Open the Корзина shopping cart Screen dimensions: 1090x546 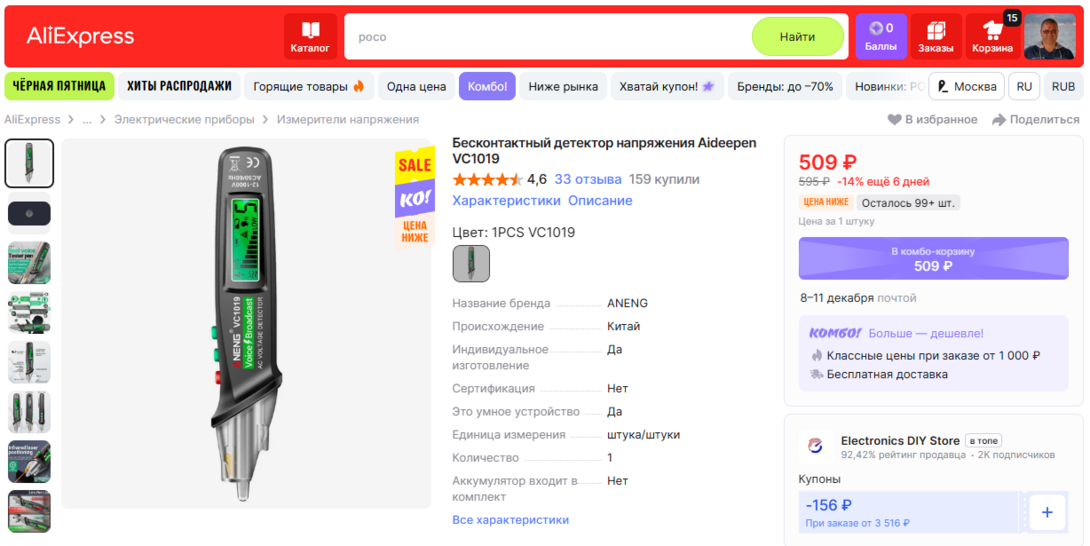[992, 36]
